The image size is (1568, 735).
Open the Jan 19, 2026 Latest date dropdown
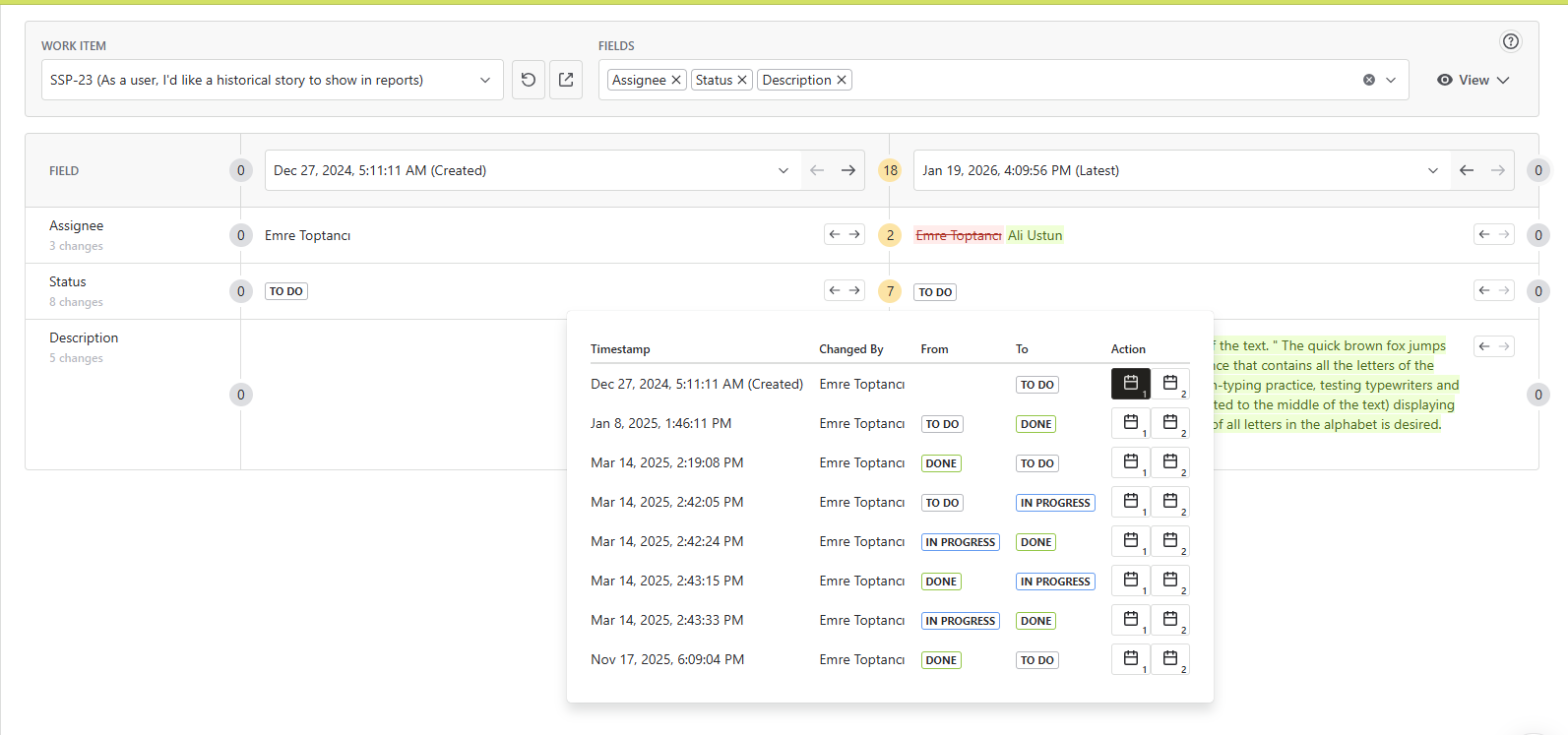pyautogui.click(x=1182, y=170)
